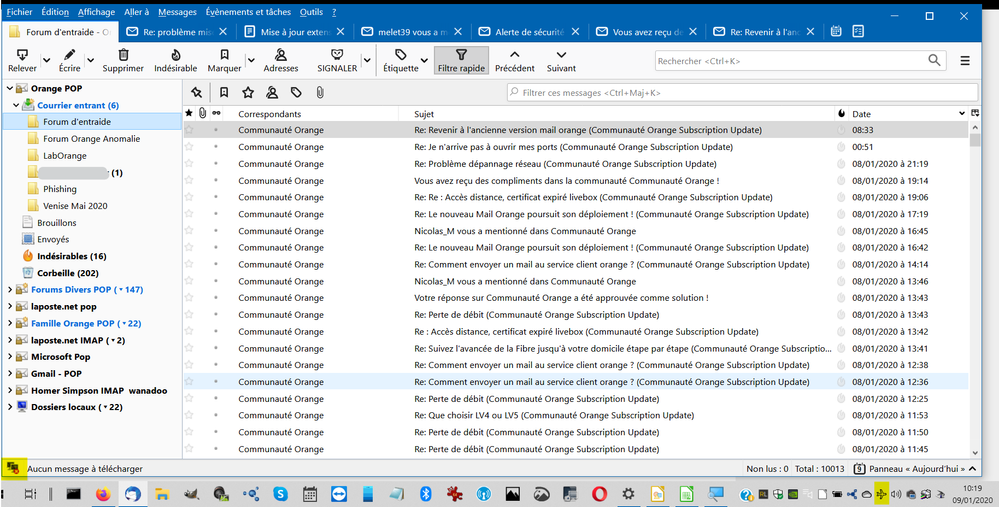The image size is (999, 507).
Task: Open the Marquer dropdown arrow
Action: click(249, 60)
